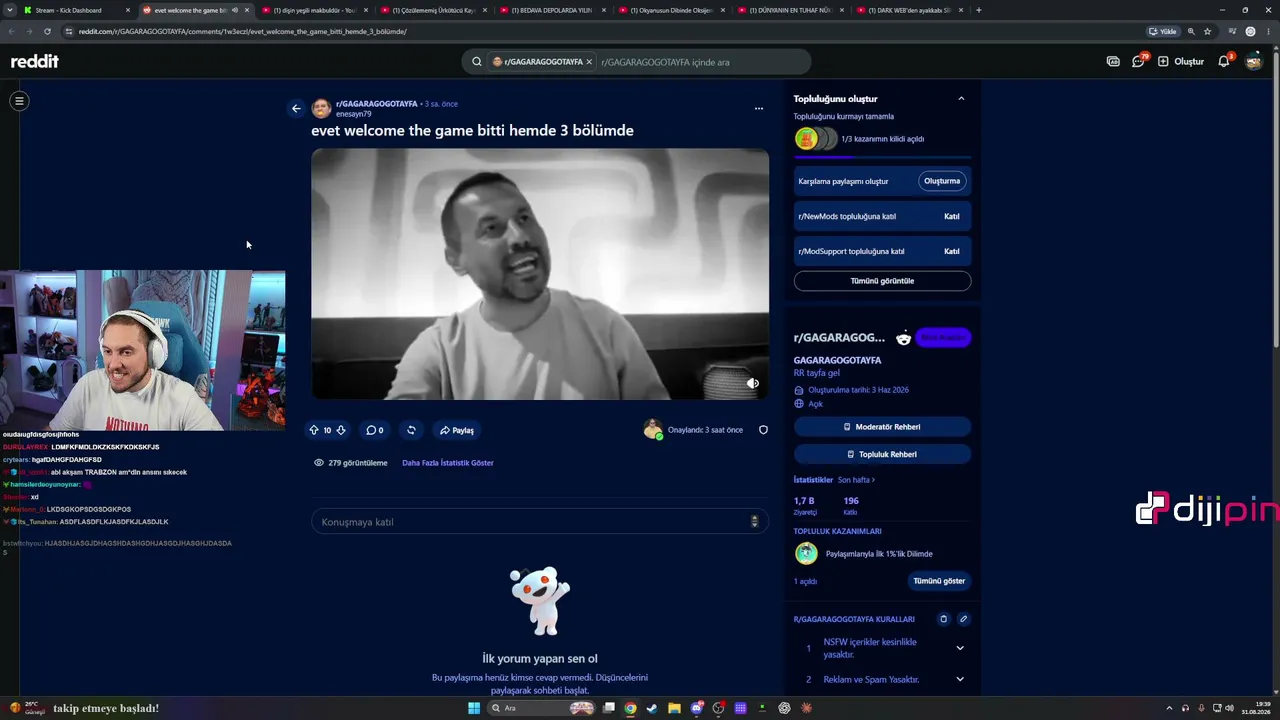Reload the page in Chrome
Viewport: 1280px width, 720px height.
[47, 31]
